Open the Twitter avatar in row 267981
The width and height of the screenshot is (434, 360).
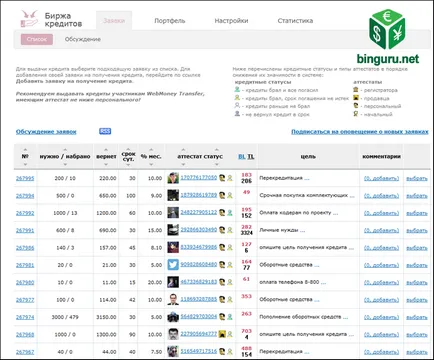pos(173,265)
